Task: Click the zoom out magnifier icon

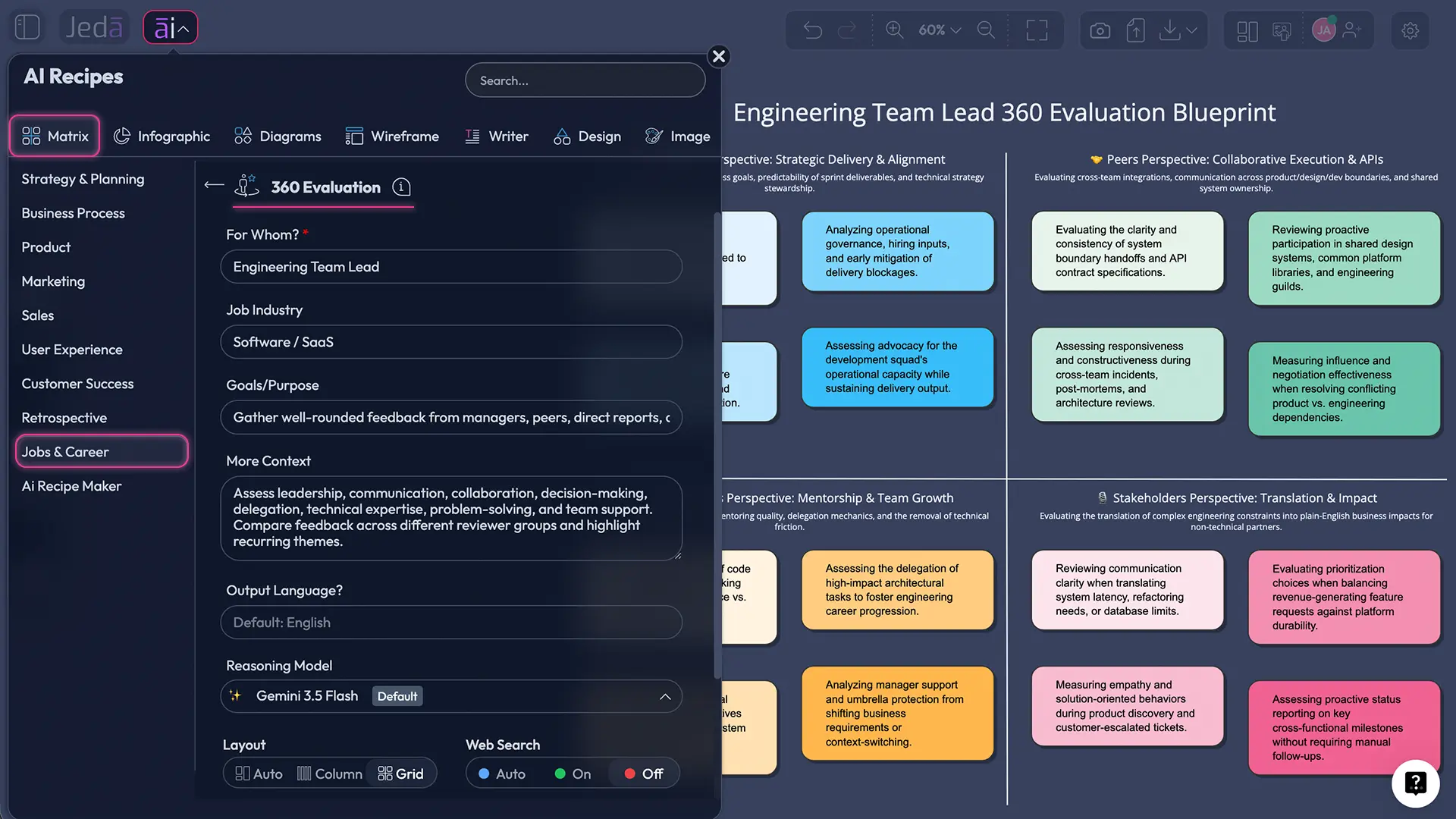Action: point(986,30)
